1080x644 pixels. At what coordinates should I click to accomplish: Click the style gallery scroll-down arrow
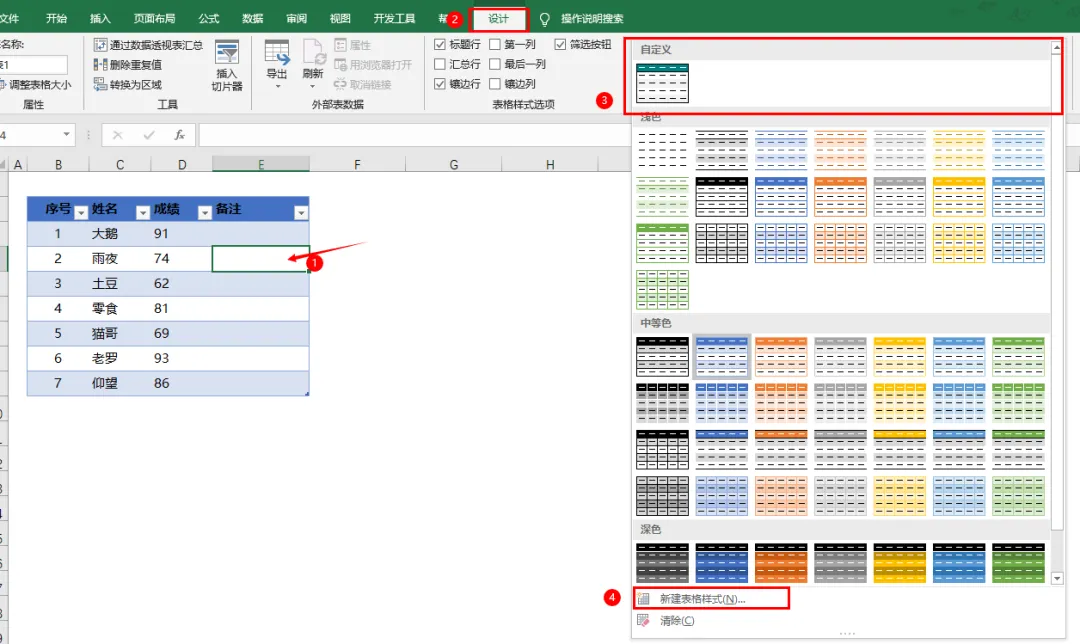[1057, 579]
